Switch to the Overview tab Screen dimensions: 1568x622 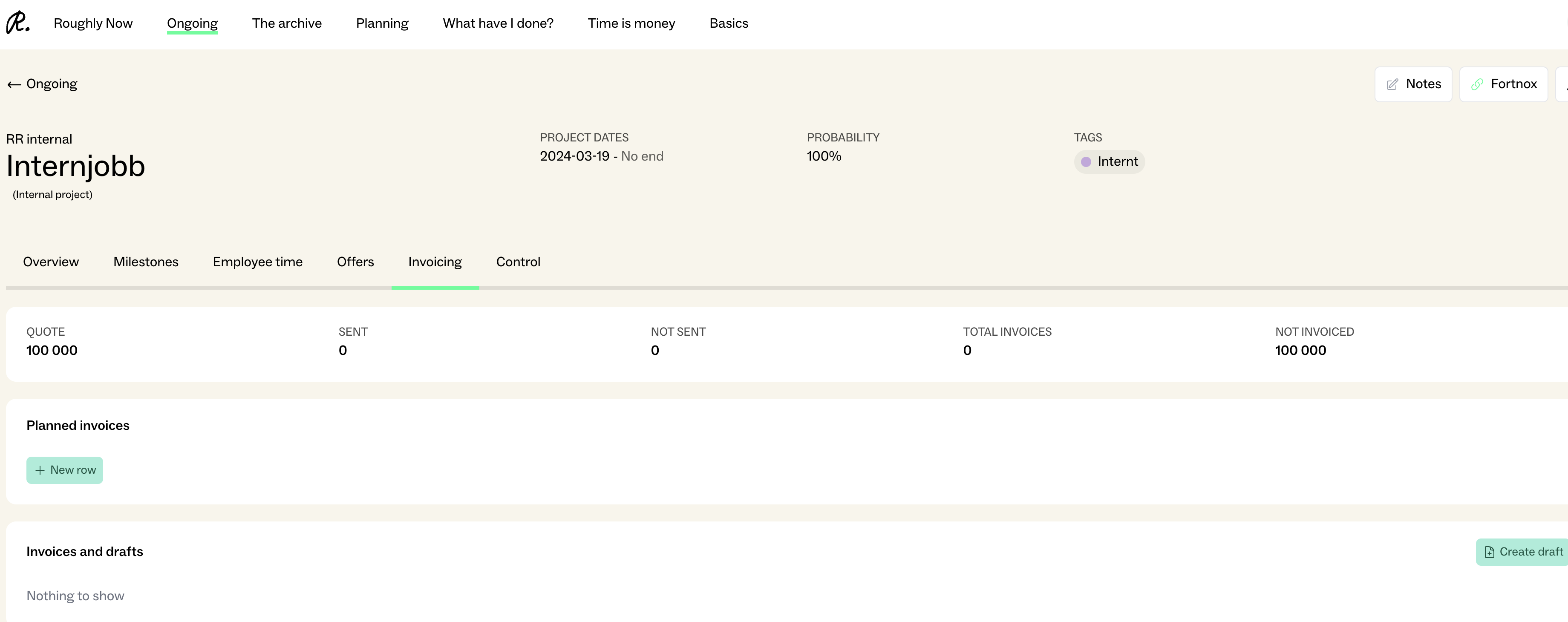point(51,262)
